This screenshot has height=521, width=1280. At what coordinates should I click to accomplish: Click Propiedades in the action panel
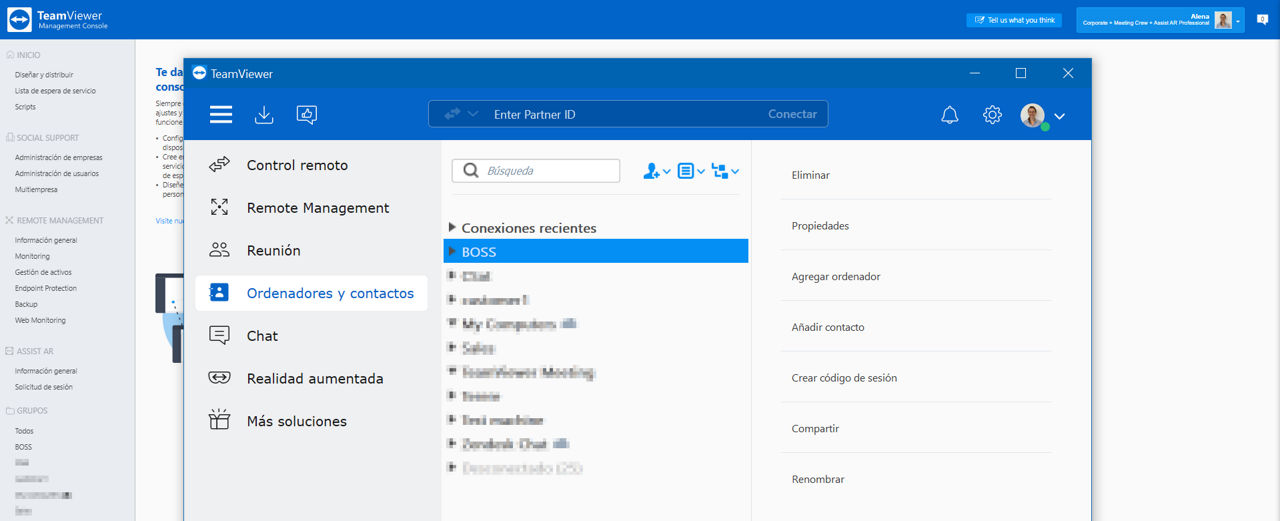point(820,226)
